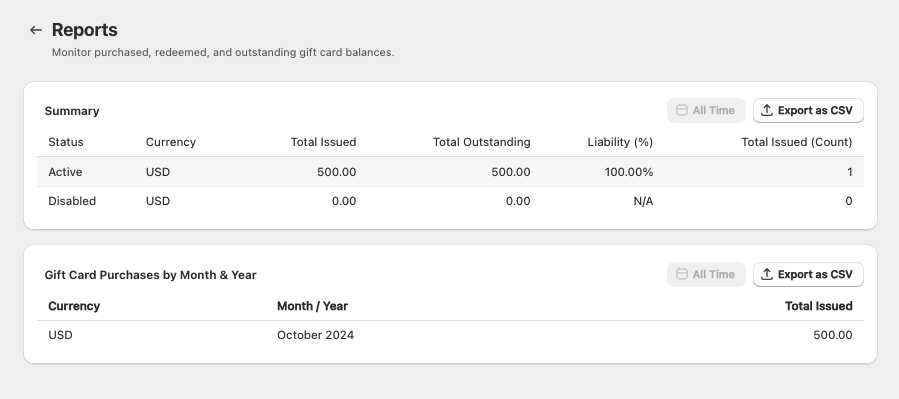Click 0.00 Total Issued in Disabled row
Screen dimensions: 899x399
[x=344, y=201]
